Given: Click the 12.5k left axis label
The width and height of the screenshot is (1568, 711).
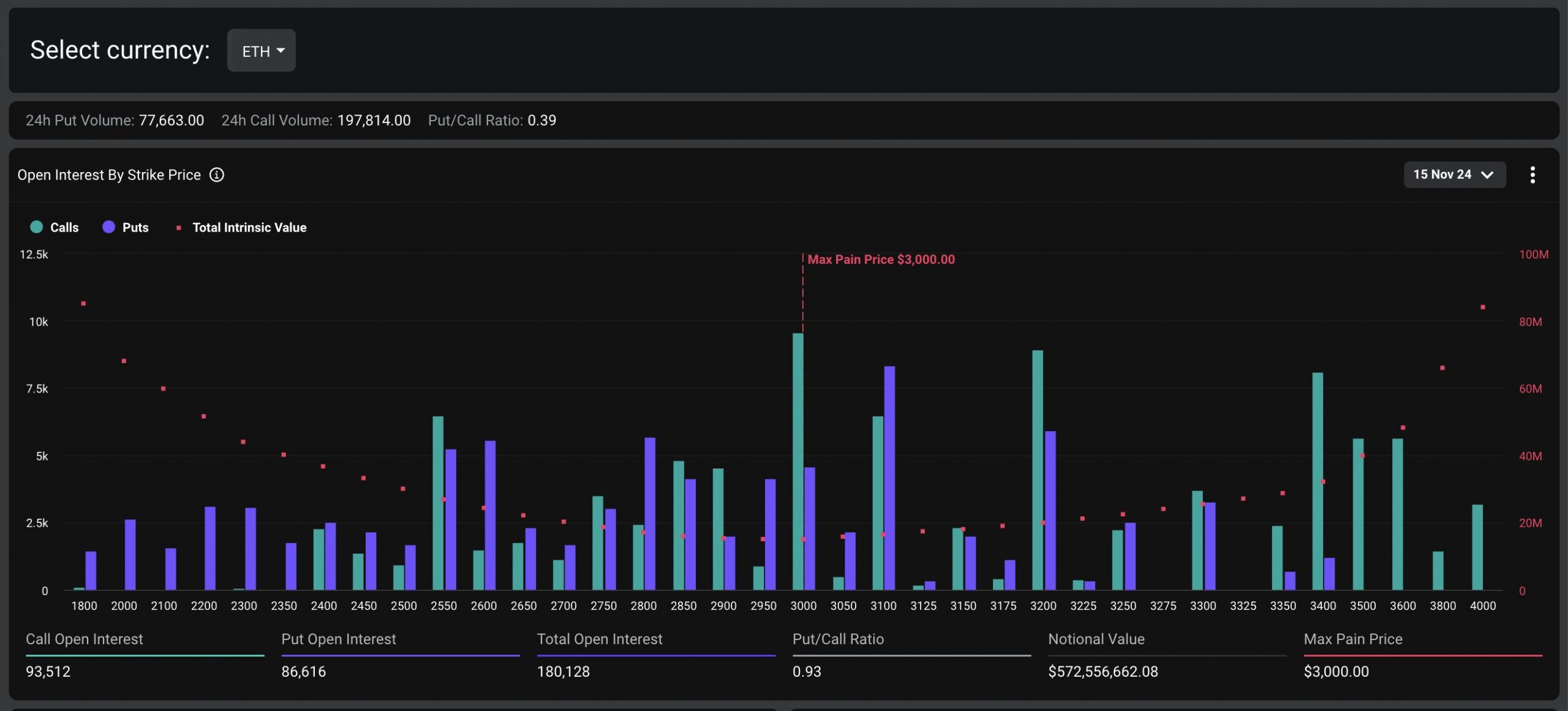Looking at the screenshot, I should click(x=34, y=254).
